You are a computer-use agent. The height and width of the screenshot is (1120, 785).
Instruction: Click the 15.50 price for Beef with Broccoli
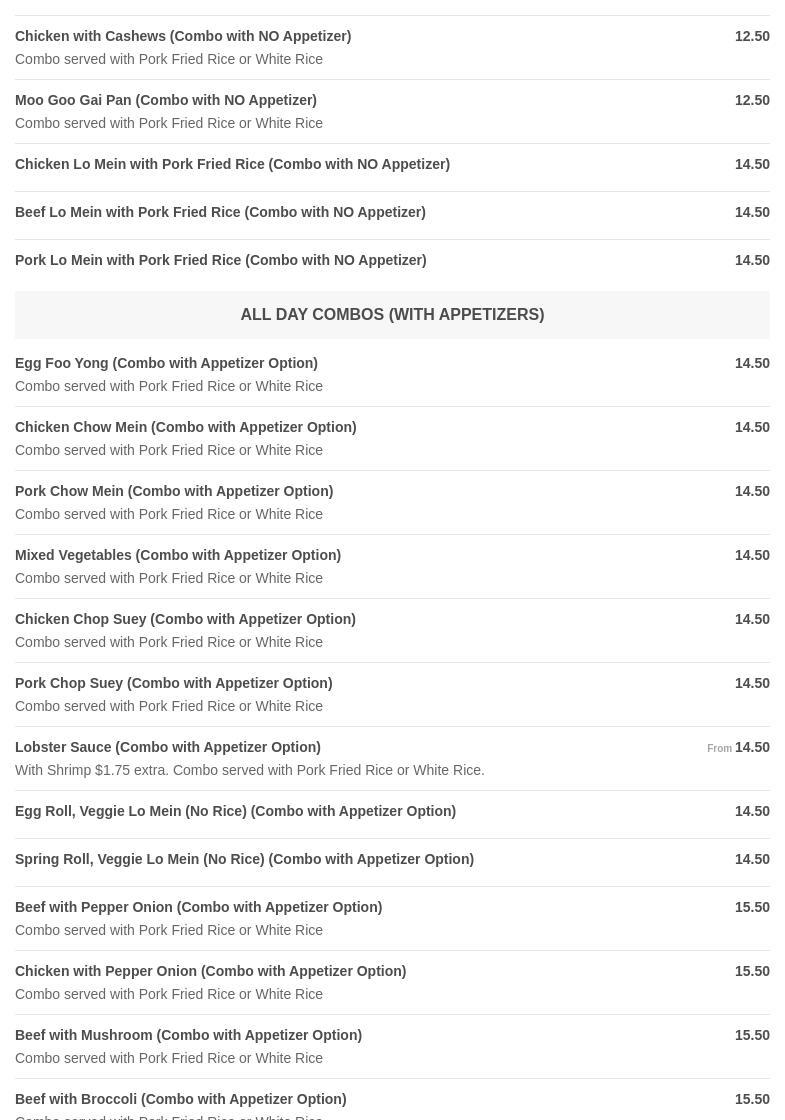point(752,1100)
